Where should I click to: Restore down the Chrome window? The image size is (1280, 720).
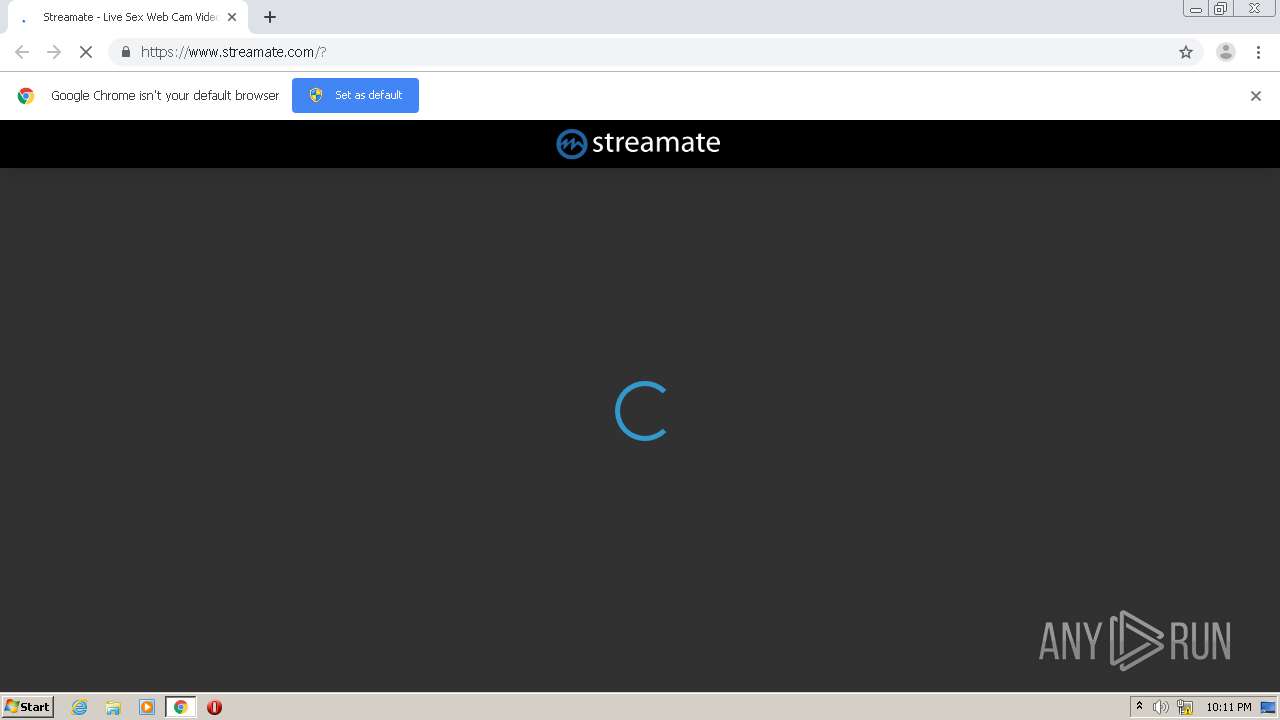1221,9
